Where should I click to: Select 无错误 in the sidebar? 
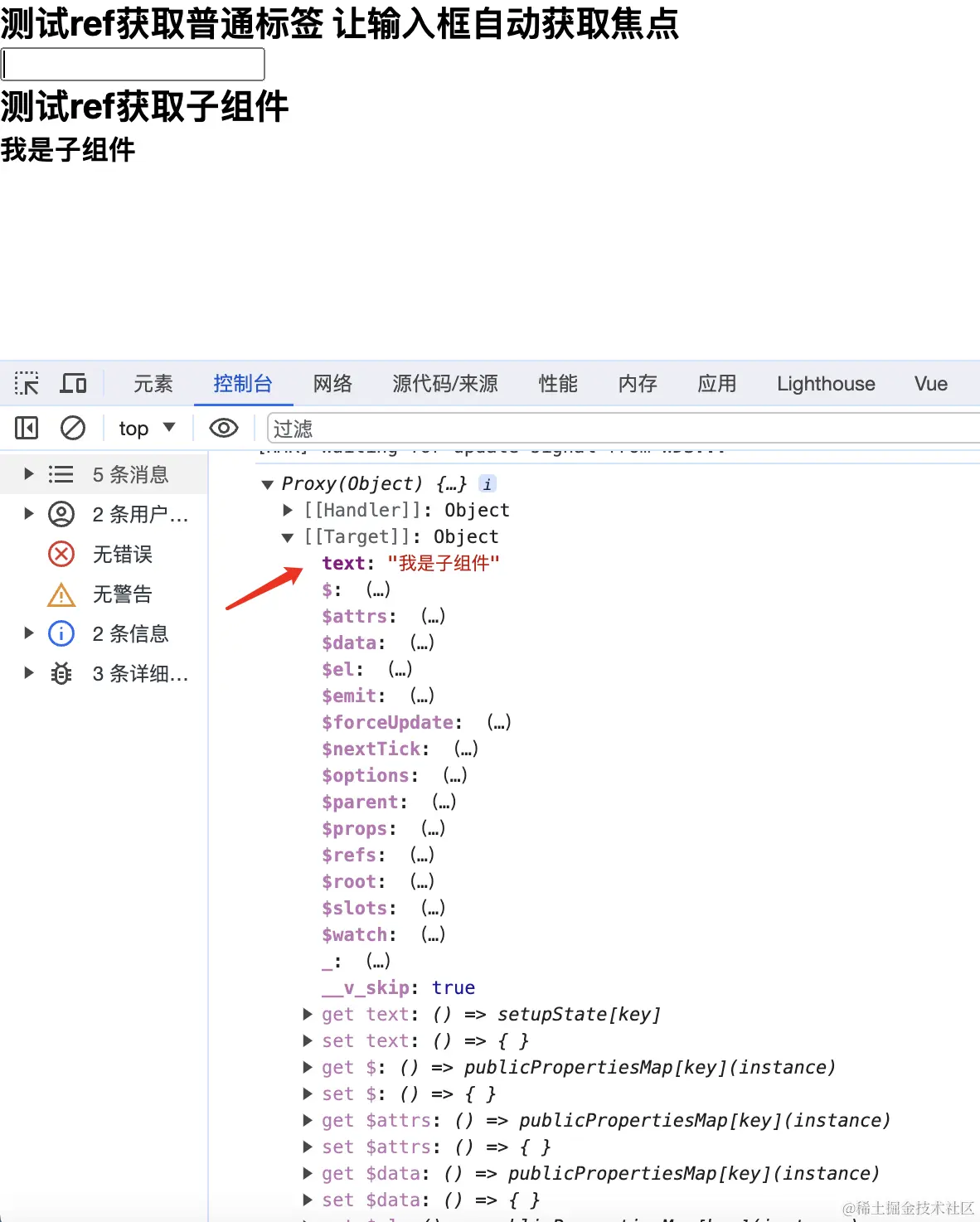coord(123,554)
